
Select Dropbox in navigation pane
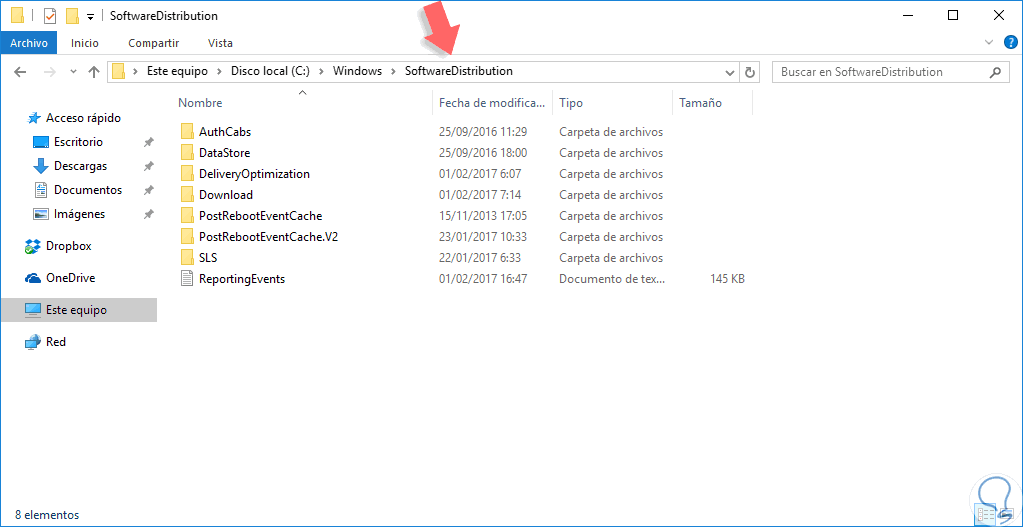(69, 247)
